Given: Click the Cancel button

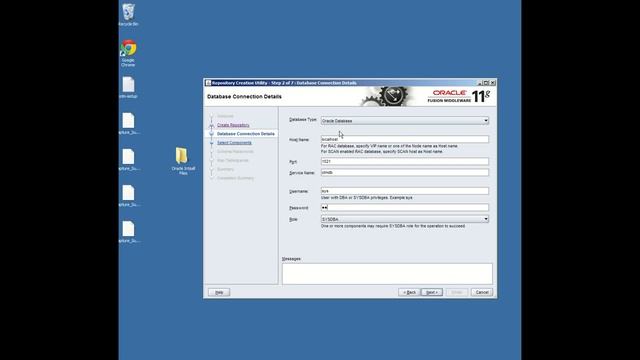Looking at the screenshot, I should [x=482, y=292].
